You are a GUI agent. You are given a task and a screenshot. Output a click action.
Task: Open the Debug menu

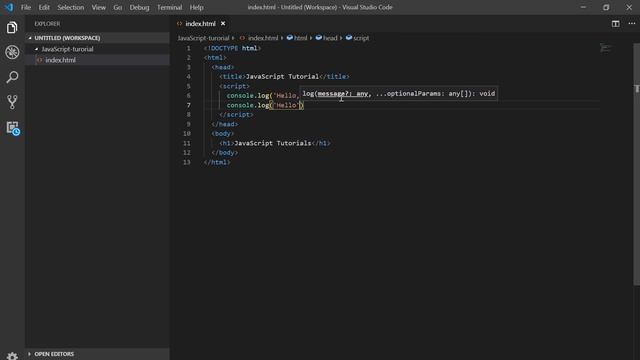[139, 7]
